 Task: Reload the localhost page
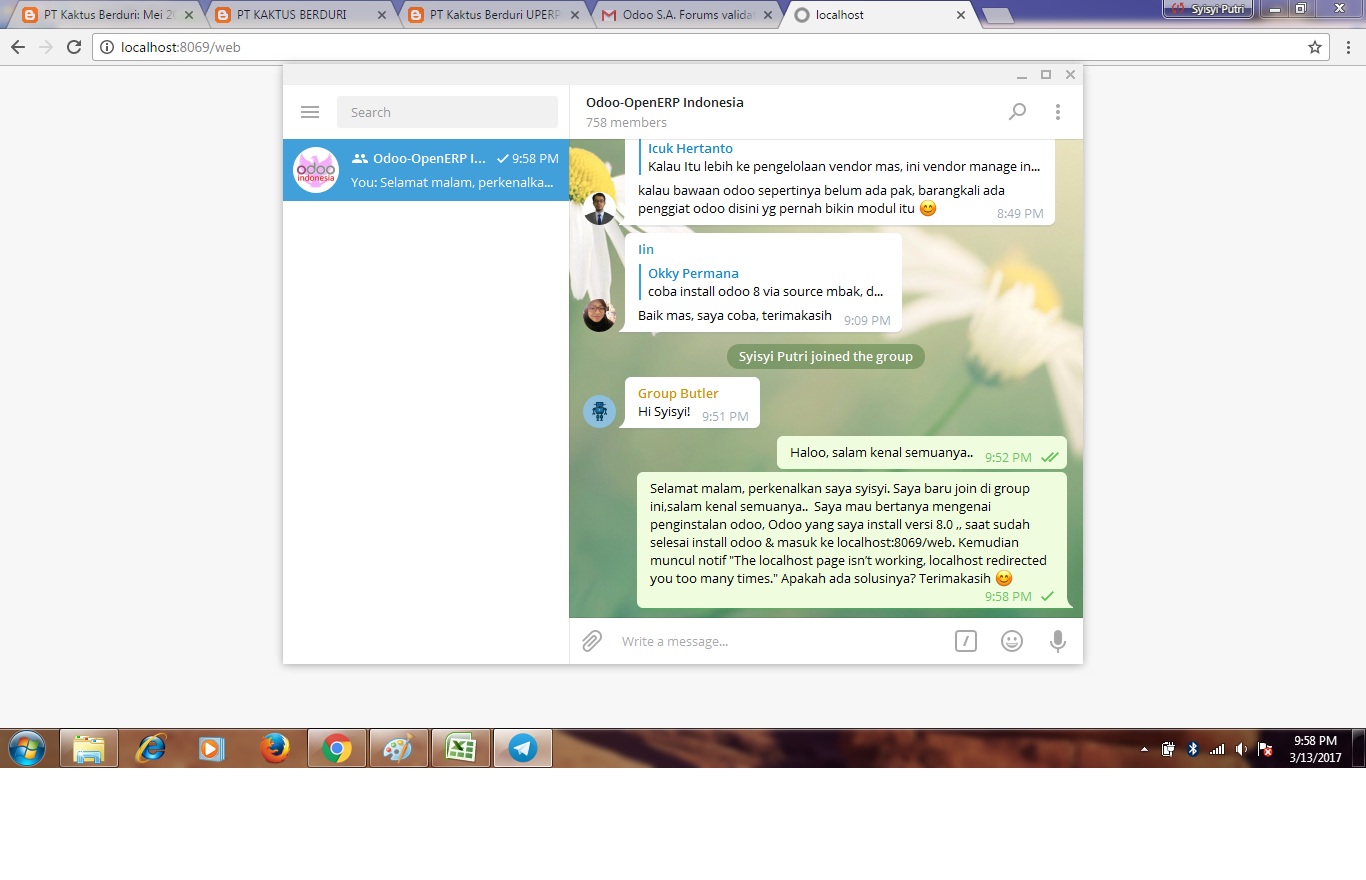73,47
